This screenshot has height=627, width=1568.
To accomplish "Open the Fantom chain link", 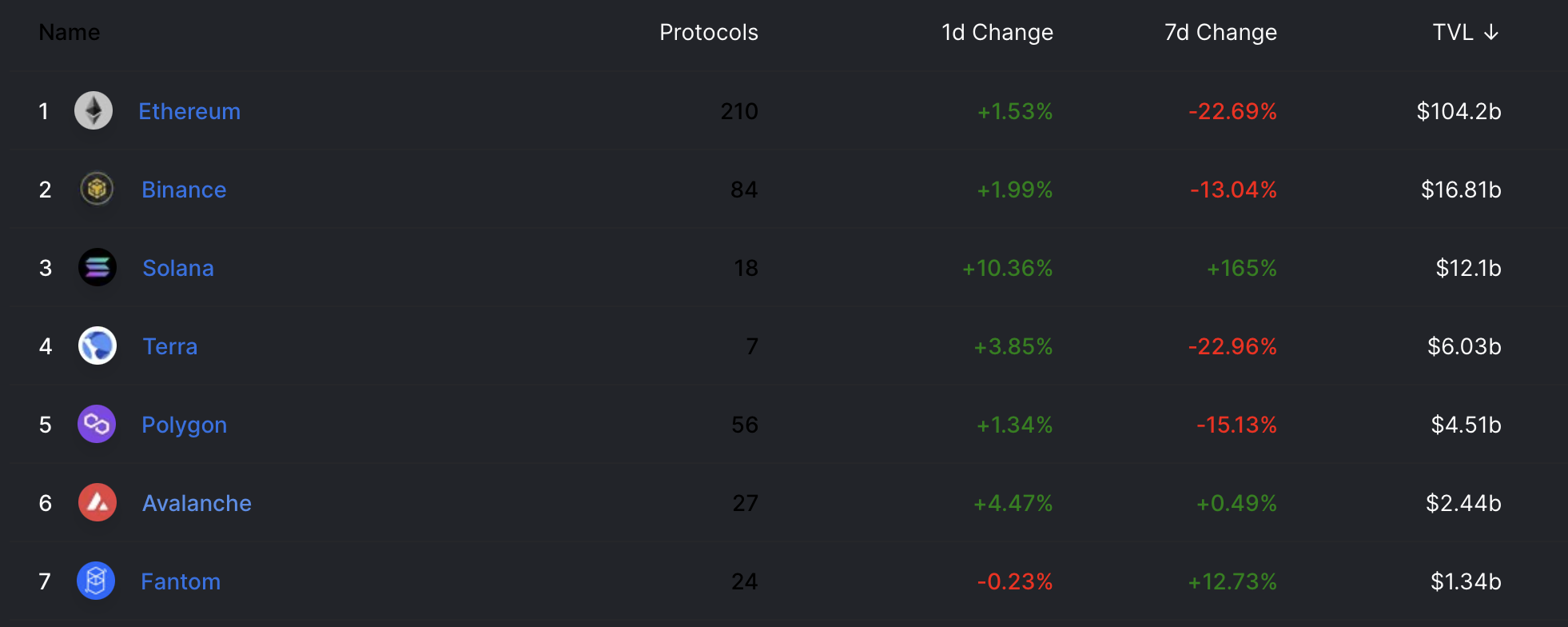I will [x=181, y=581].
